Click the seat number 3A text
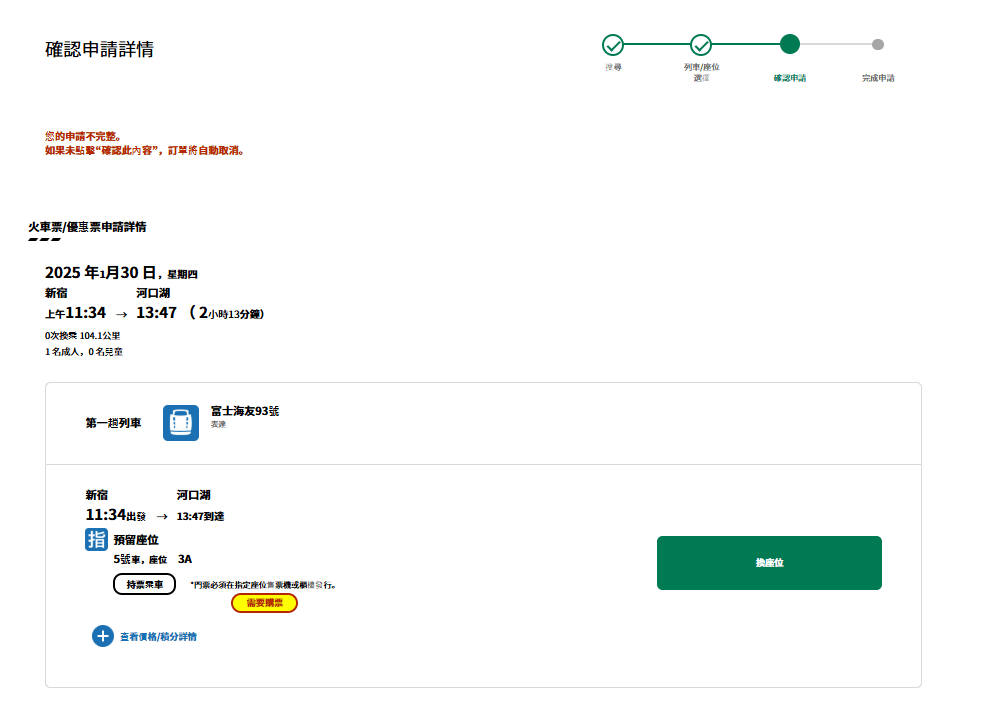991x718 pixels. pyautogui.click(x=185, y=559)
